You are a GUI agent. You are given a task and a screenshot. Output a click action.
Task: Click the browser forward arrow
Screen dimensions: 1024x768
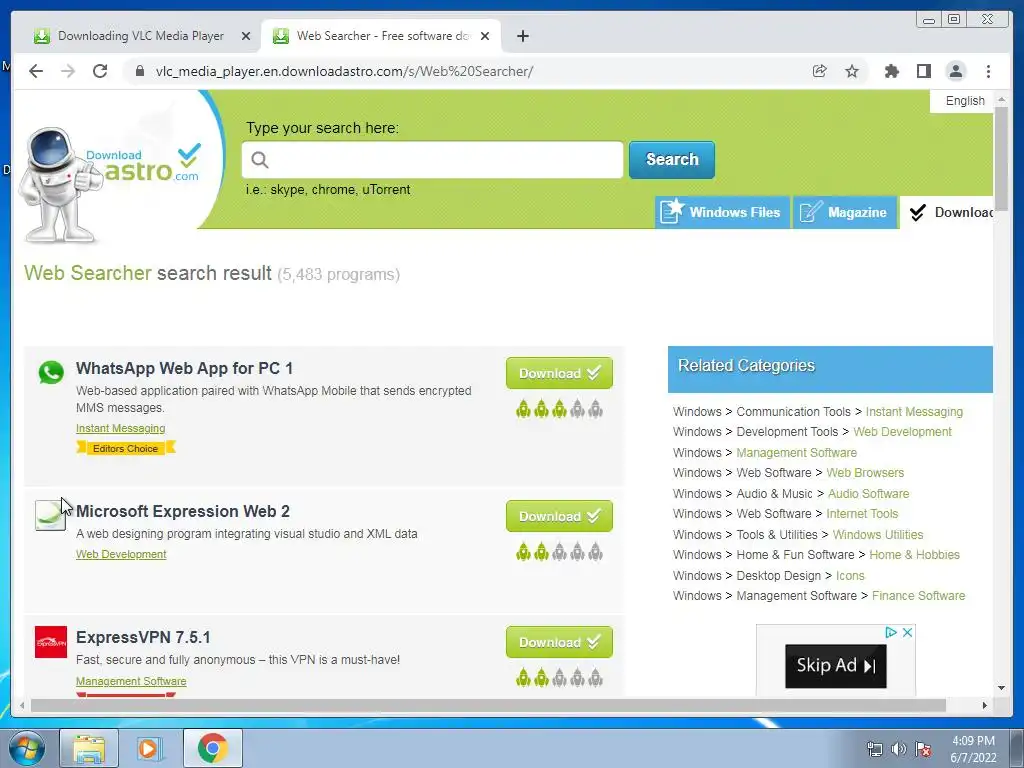point(68,71)
